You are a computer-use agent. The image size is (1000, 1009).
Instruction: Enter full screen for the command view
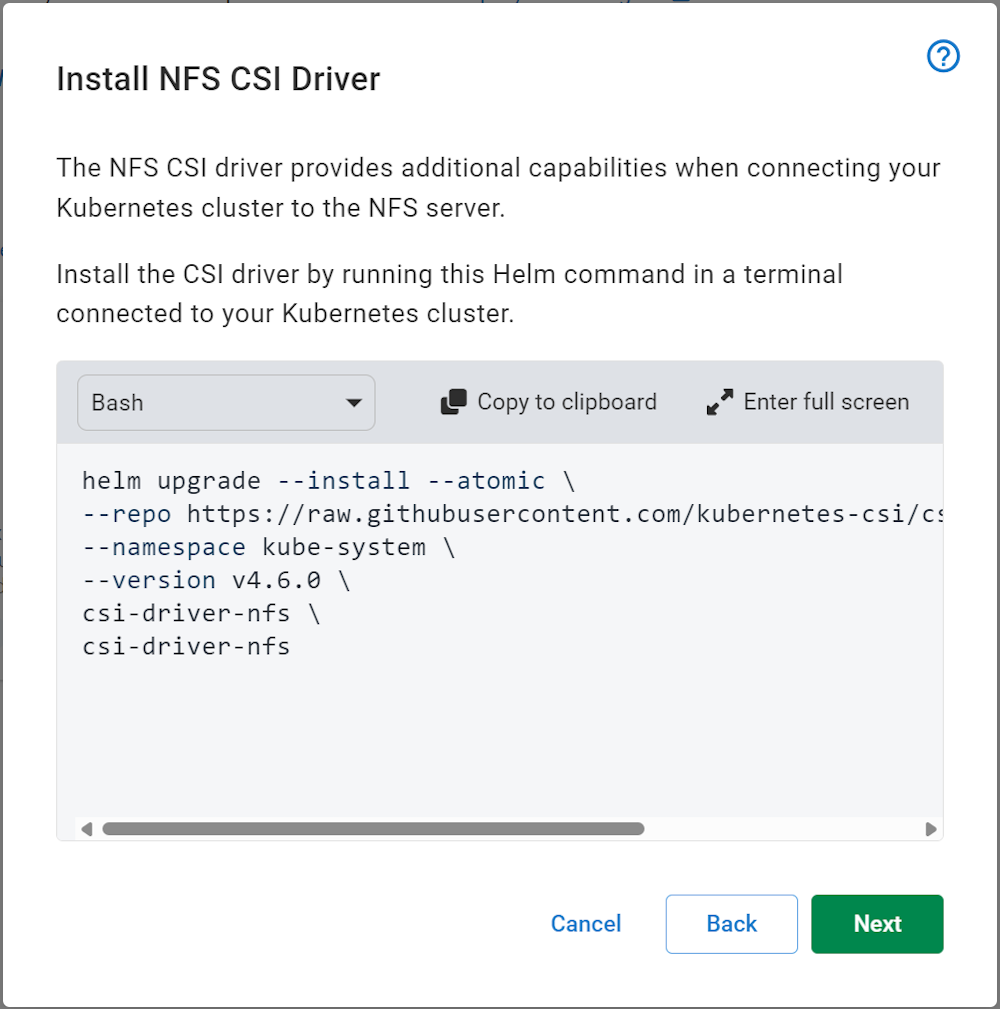tap(806, 402)
